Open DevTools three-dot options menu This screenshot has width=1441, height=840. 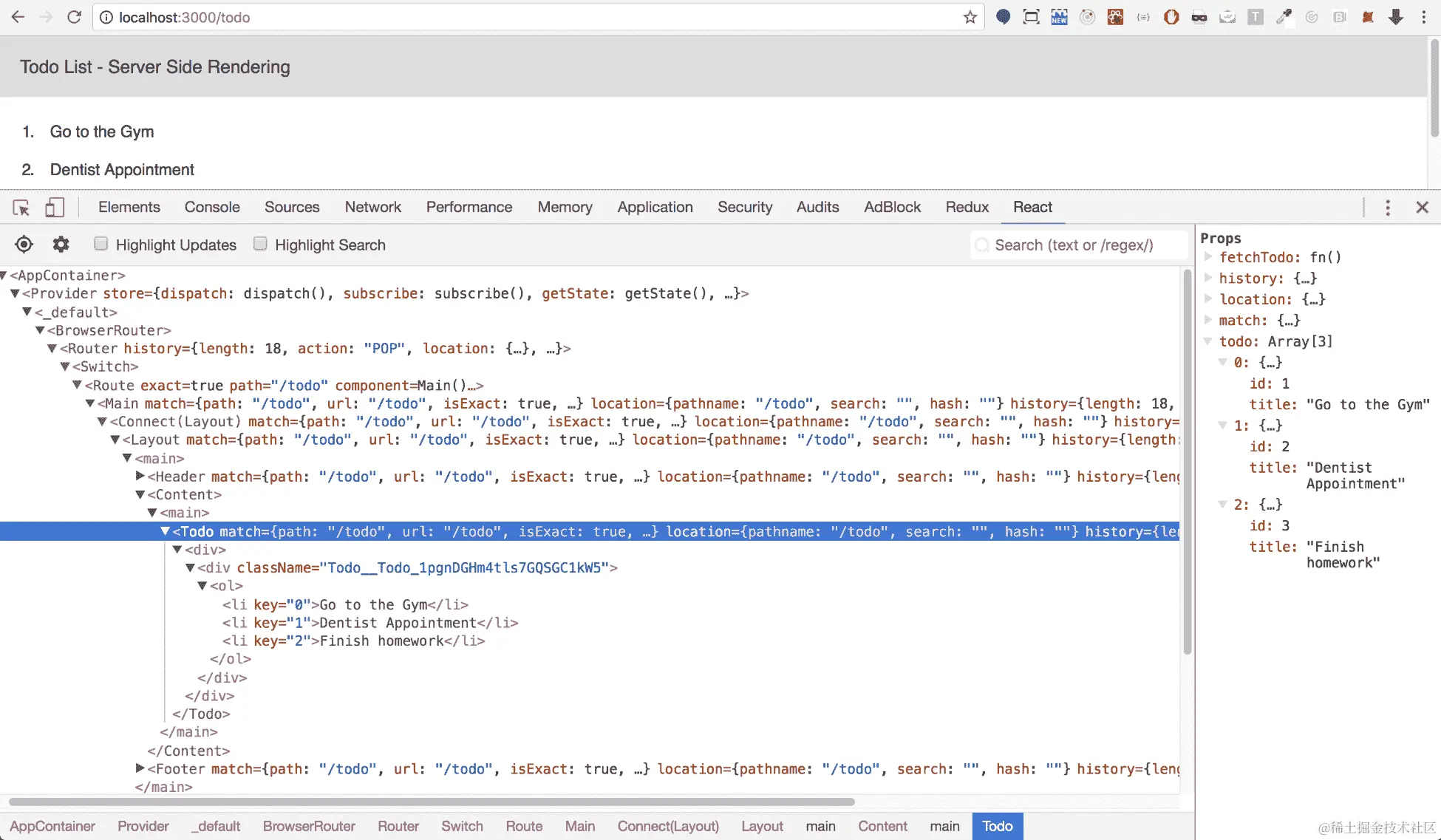click(1387, 208)
